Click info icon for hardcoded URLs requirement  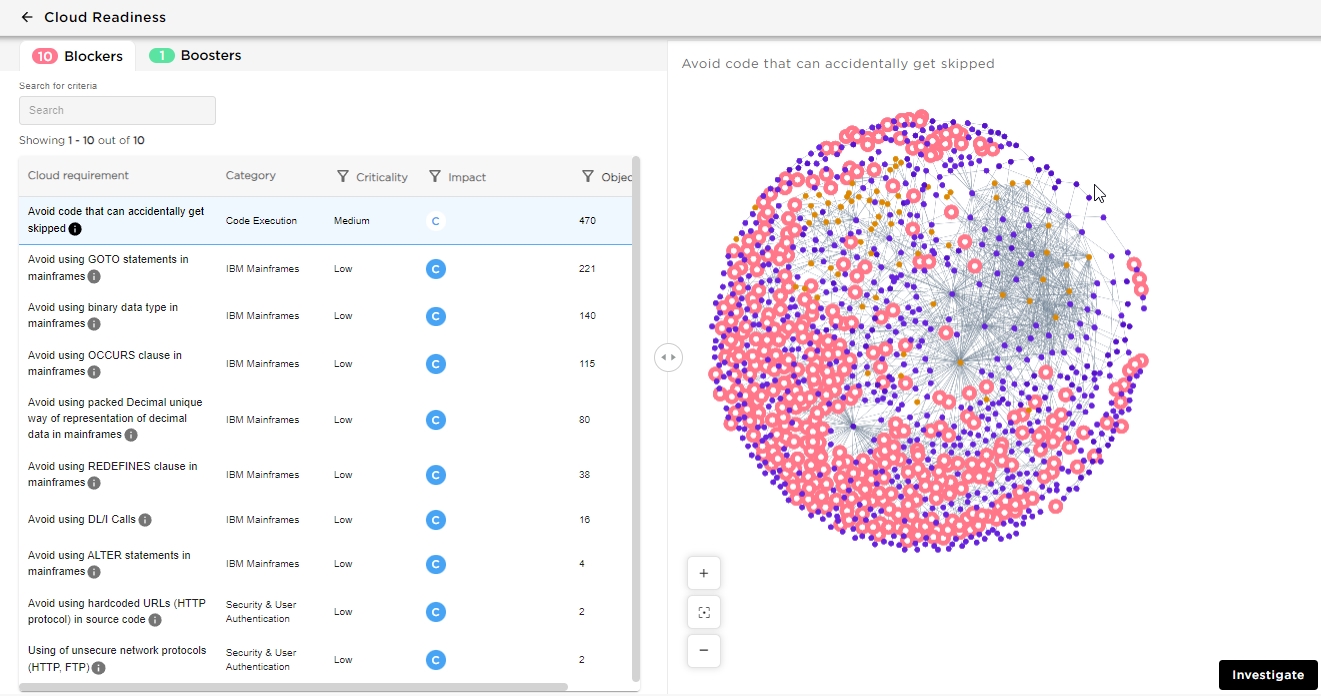click(x=155, y=620)
